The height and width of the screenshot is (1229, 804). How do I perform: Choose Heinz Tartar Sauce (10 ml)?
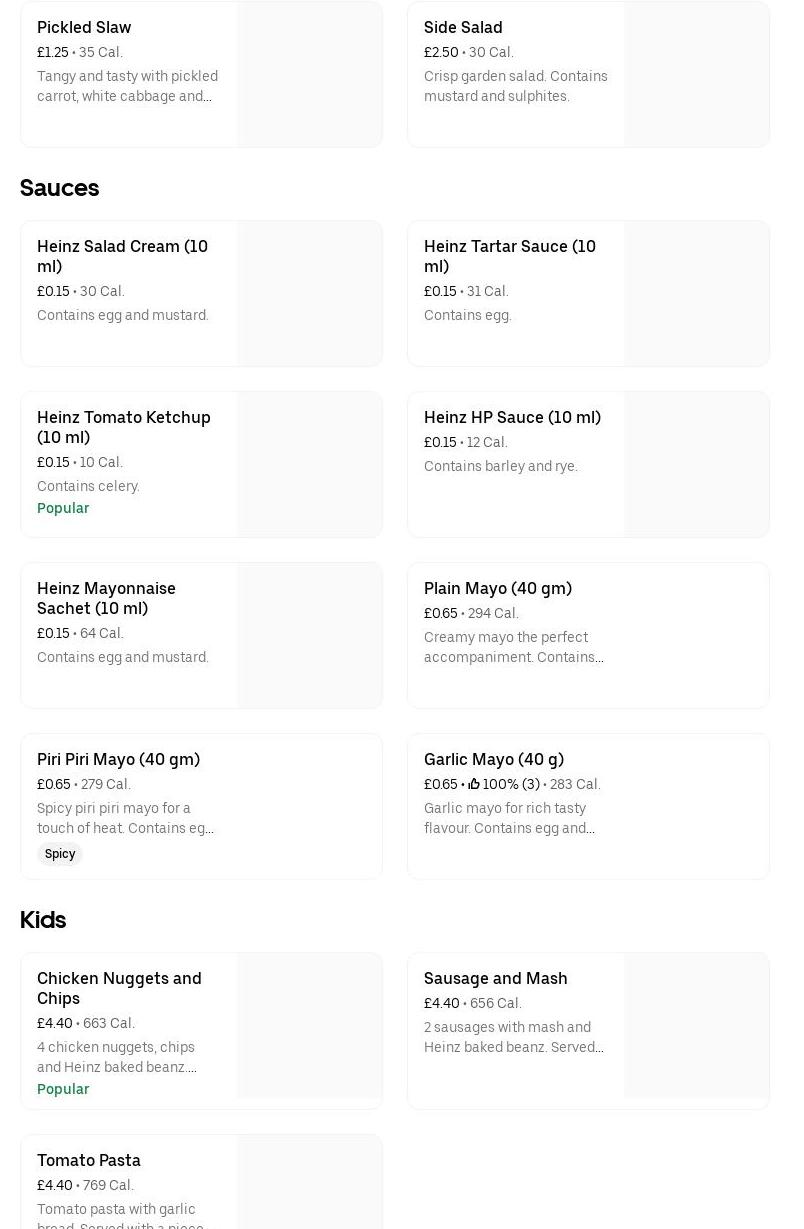(x=509, y=256)
